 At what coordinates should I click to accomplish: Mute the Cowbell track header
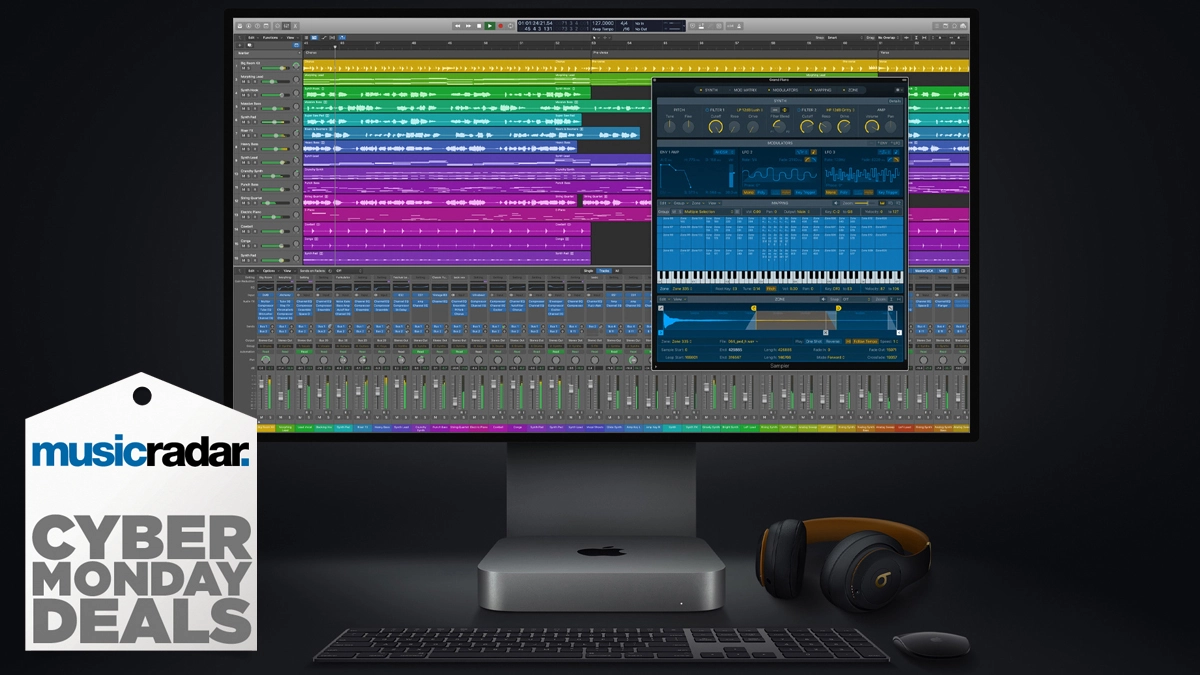[x=243, y=231]
